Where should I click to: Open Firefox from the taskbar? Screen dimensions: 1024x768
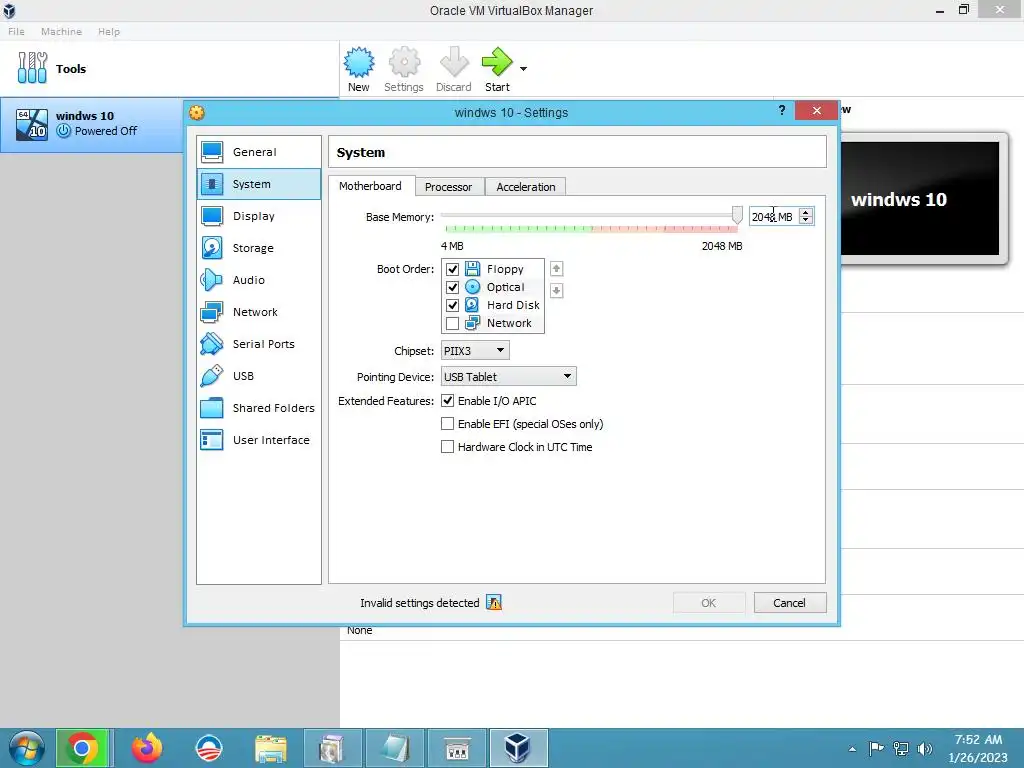pyautogui.click(x=146, y=748)
